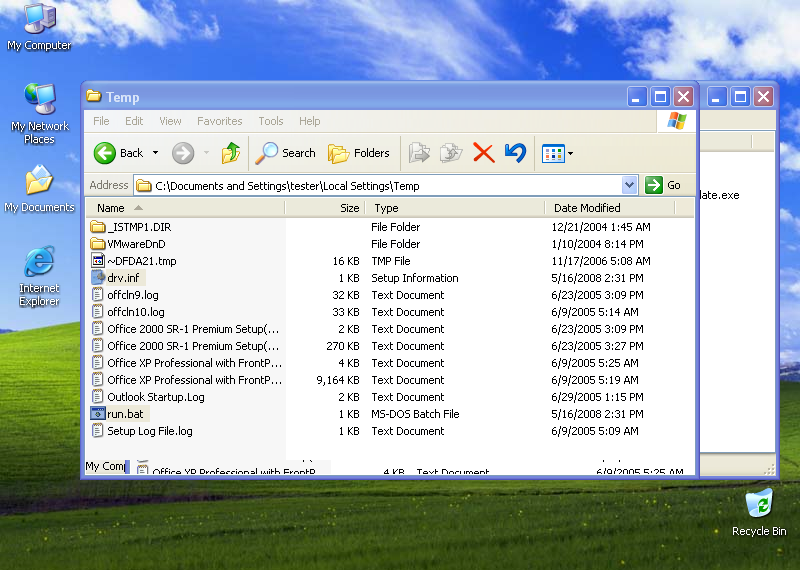Select the run.bat batch file icon

pos(97,413)
